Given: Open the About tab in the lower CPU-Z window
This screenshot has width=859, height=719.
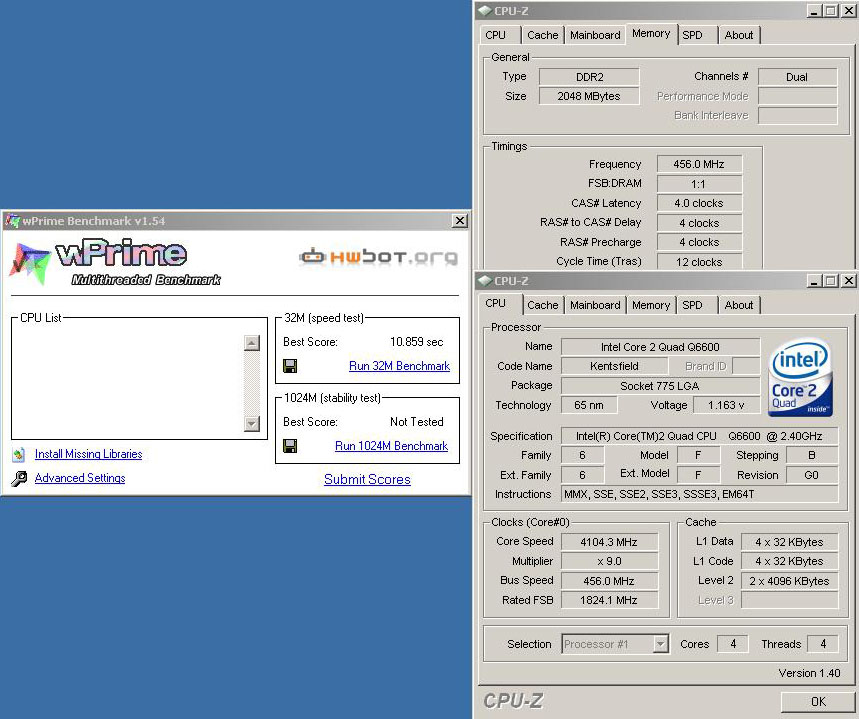Looking at the screenshot, I should click(x=739, y=305).
